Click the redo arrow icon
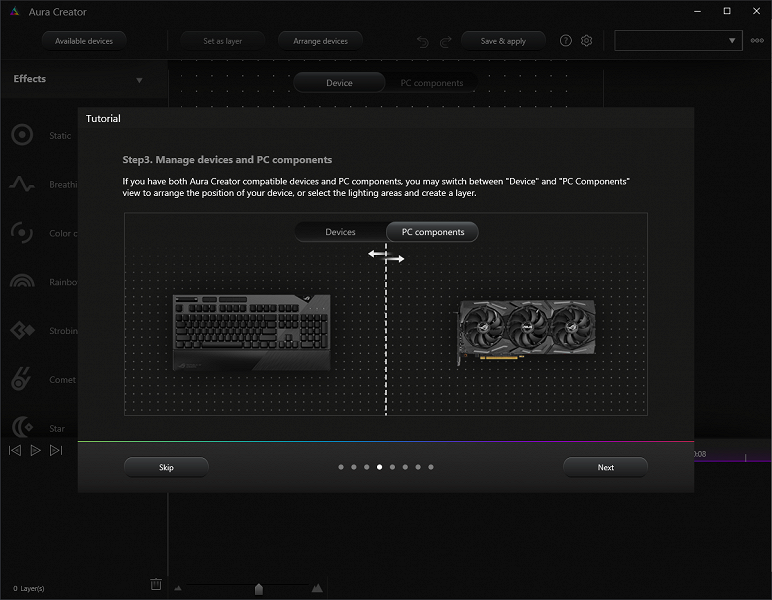Screen dimensions: 772x600 point(446,42)
